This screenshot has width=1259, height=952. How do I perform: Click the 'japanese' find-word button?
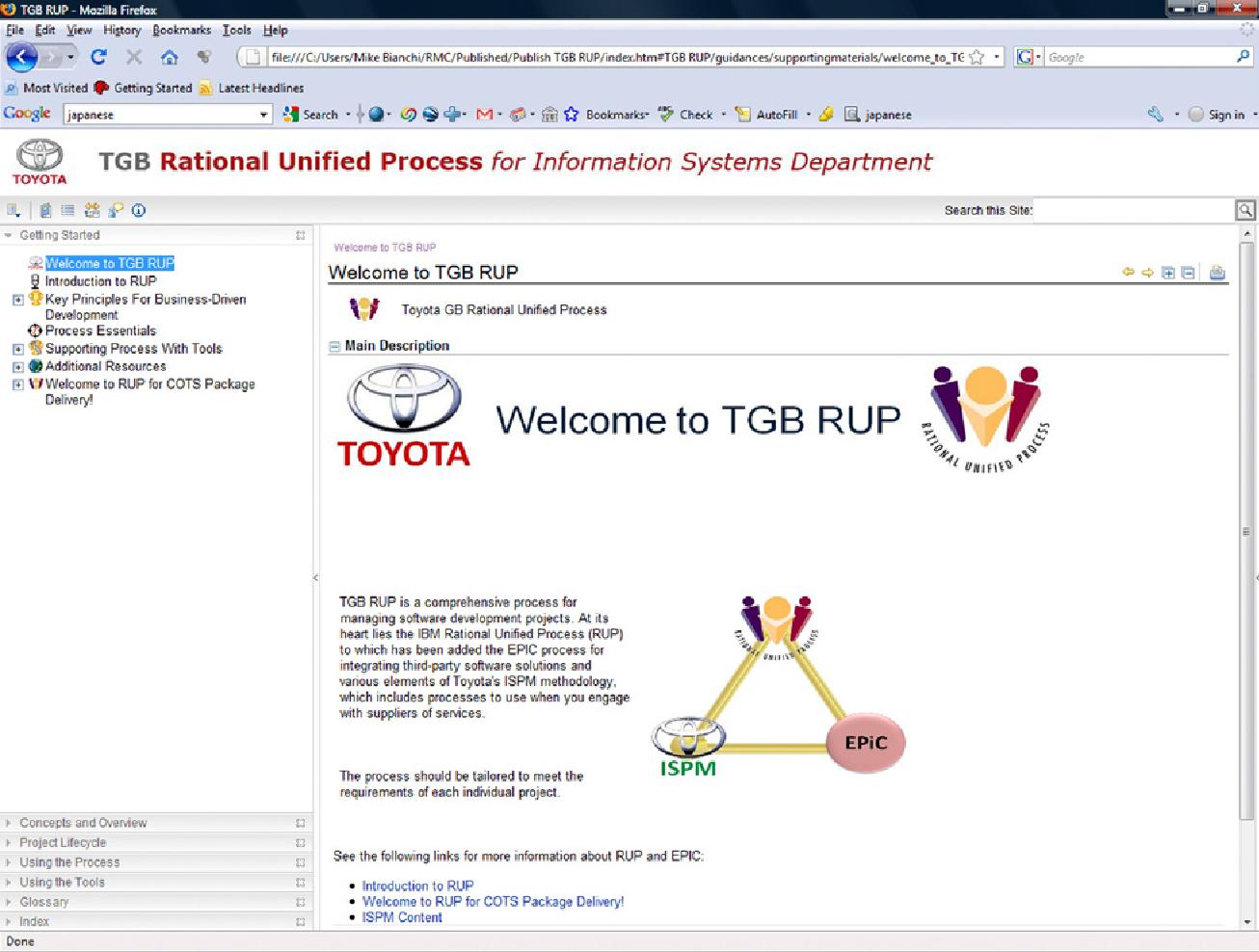pyautogui.click(x=878, y=114)
